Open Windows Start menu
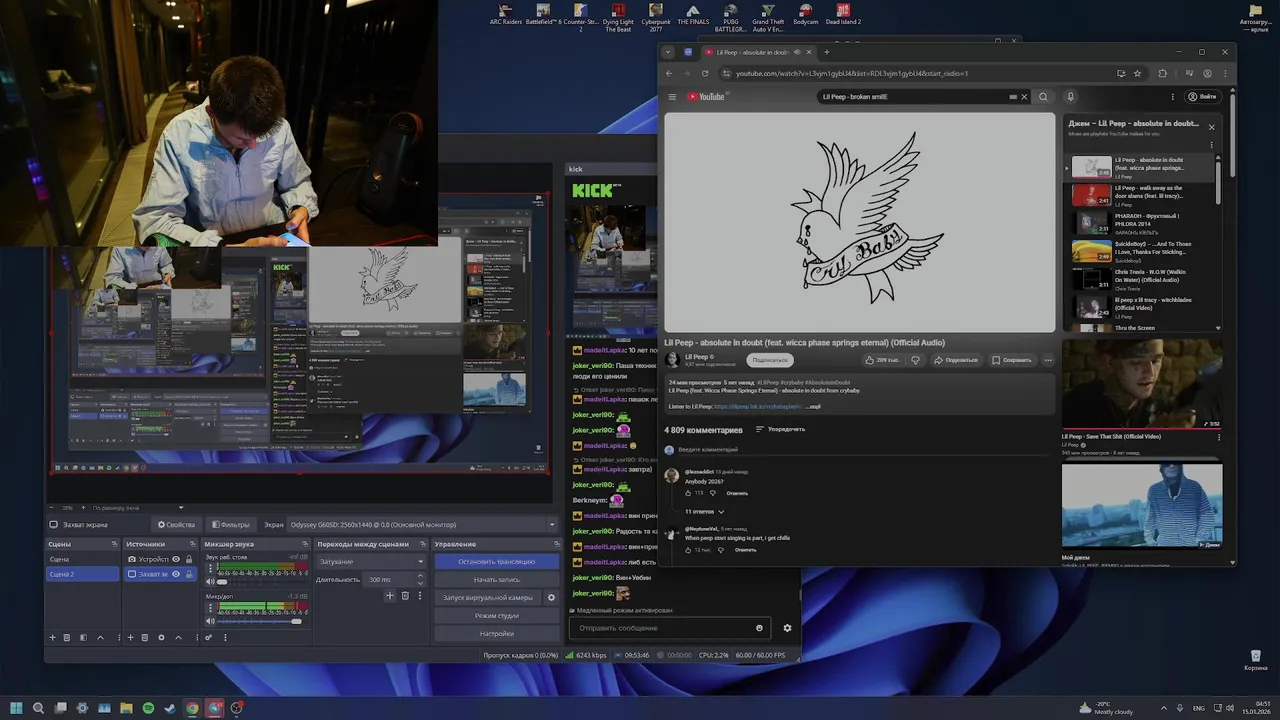 pos(16,708)
